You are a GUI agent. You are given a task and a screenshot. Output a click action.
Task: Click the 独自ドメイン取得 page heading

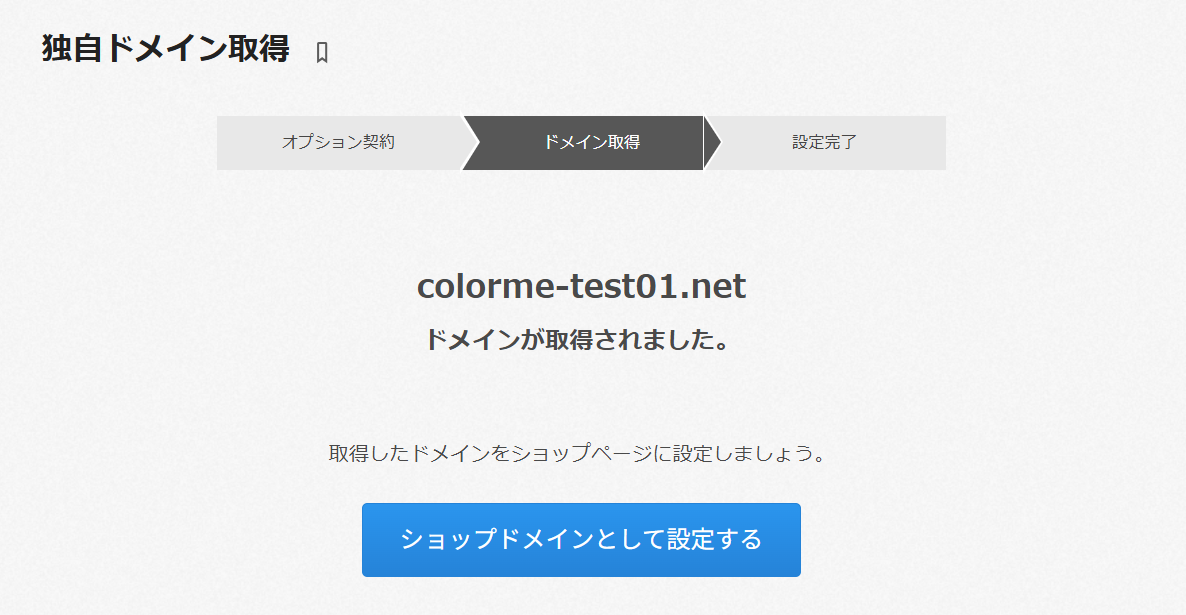click(165, 48)
